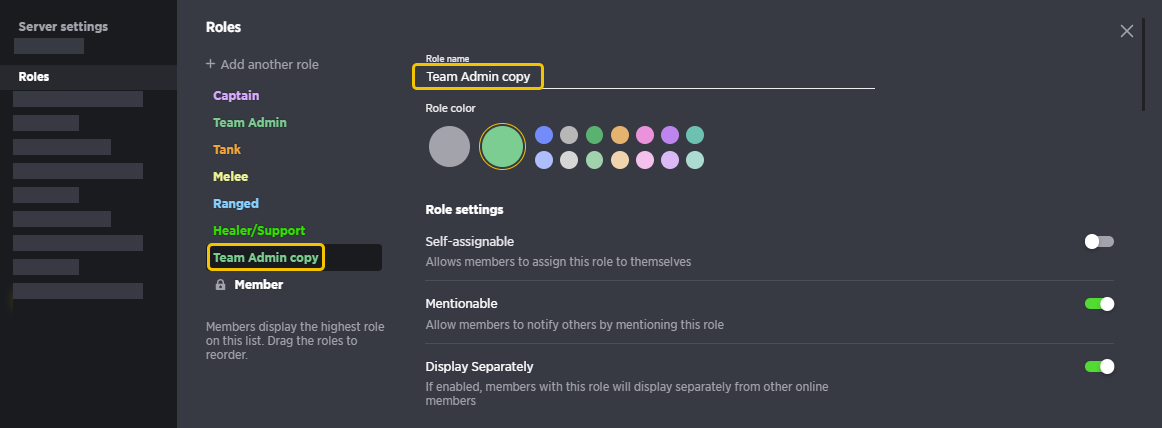Open the Healer/Support role
Screen dimensions: 1162x428
click(259, 230)
